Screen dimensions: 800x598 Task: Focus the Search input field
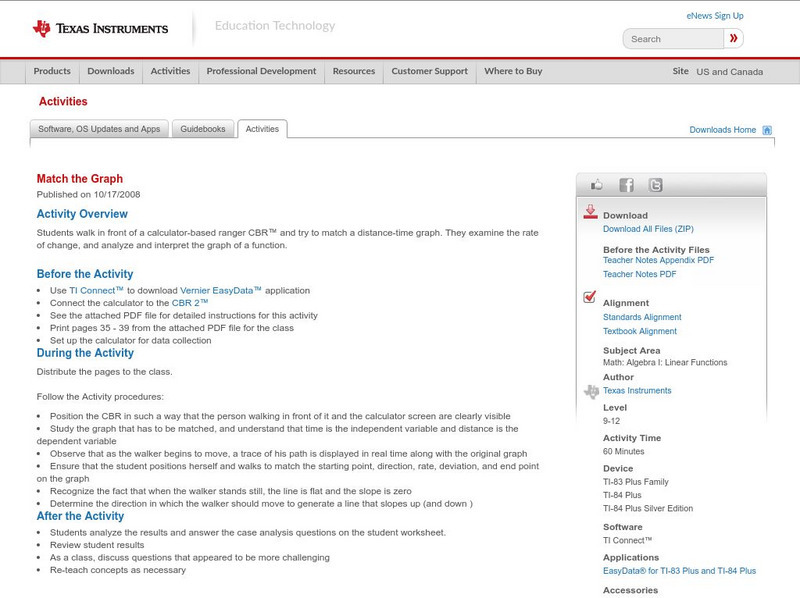click(673, 39)
